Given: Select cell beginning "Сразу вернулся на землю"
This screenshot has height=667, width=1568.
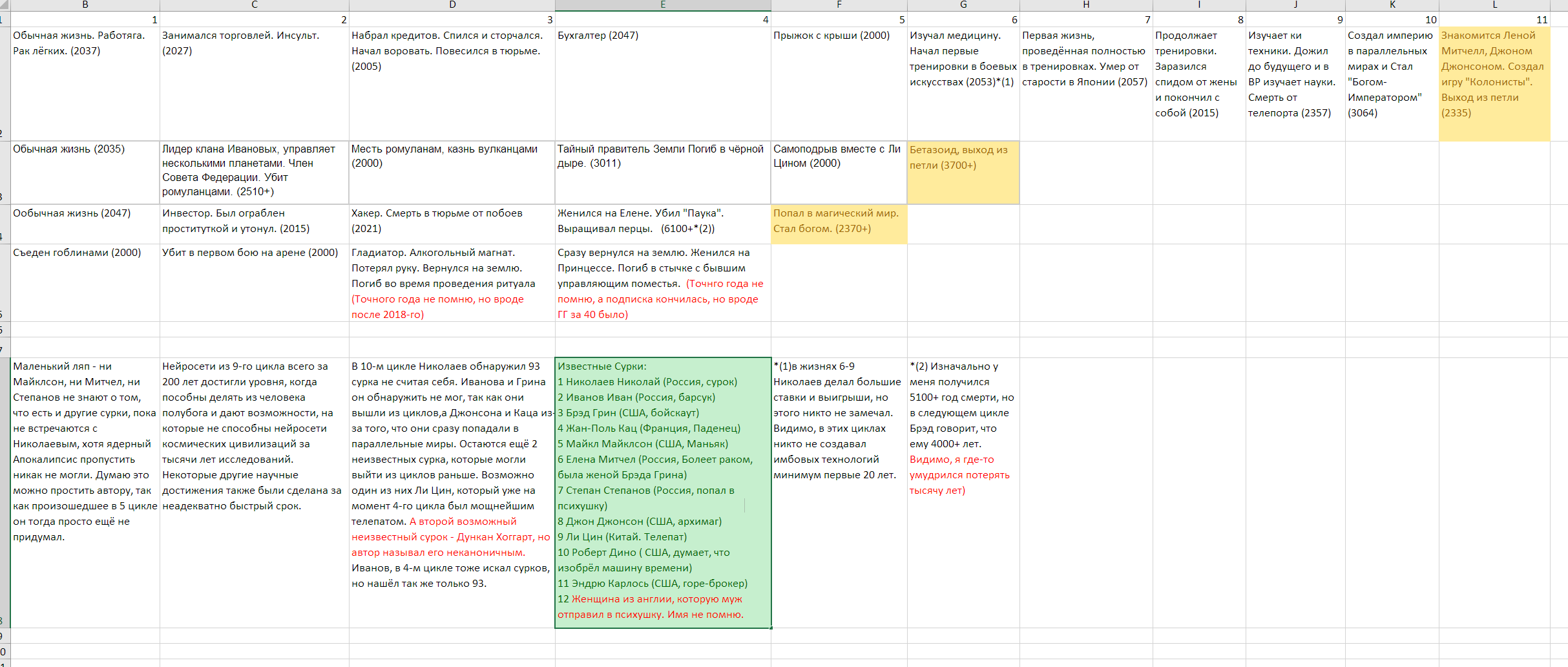Looking at the screenshot, I should [x=663, y=282].
